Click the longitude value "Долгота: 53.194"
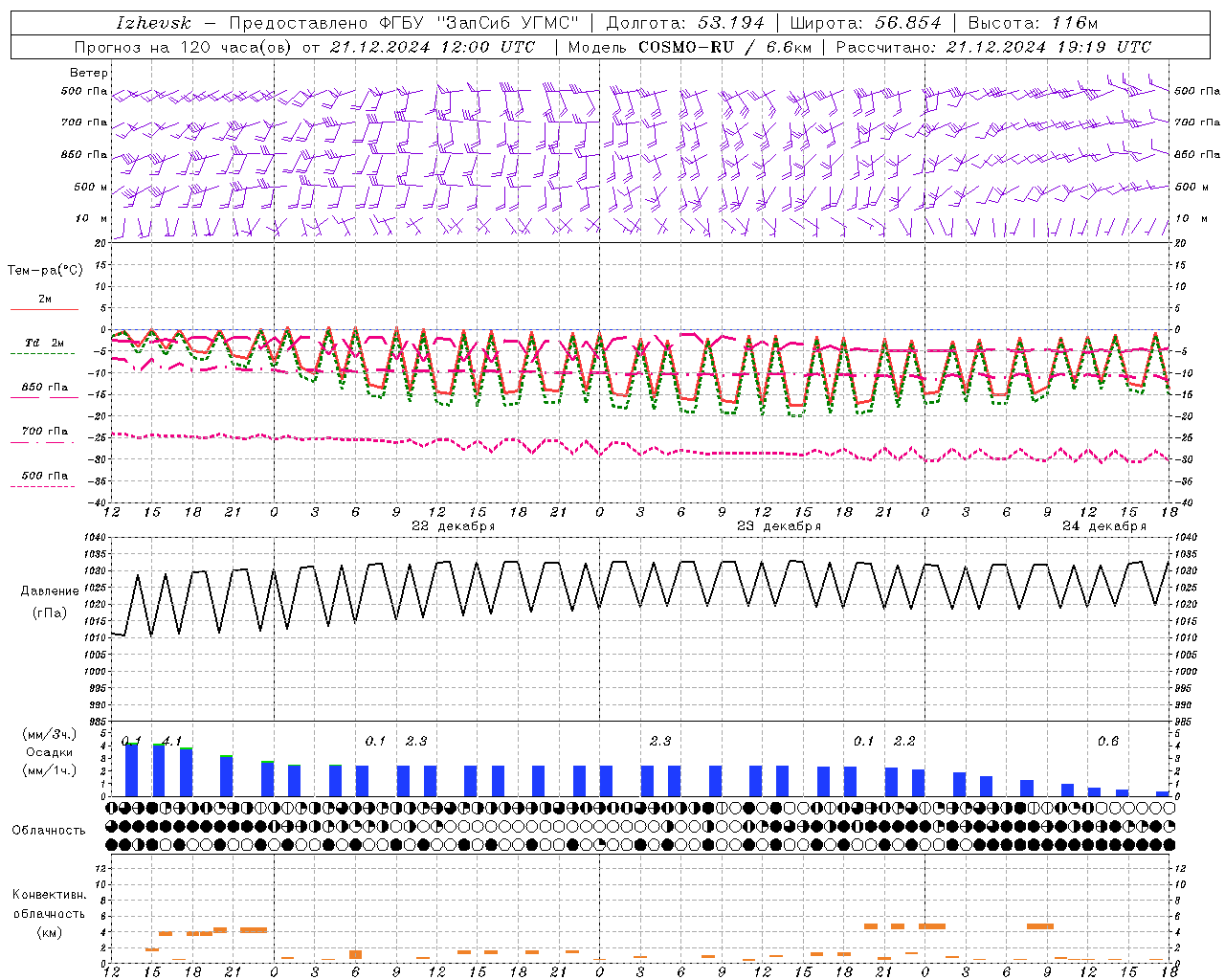Image resolution: width=1225 pixels, height=980 pixels. coord(685,23)
